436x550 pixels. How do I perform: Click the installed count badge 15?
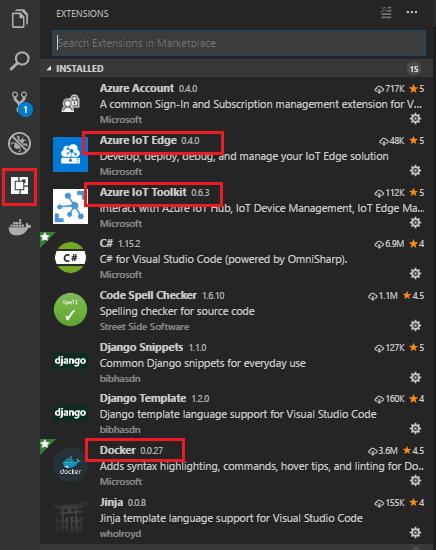pyautogui.click(x=414, y=69)
